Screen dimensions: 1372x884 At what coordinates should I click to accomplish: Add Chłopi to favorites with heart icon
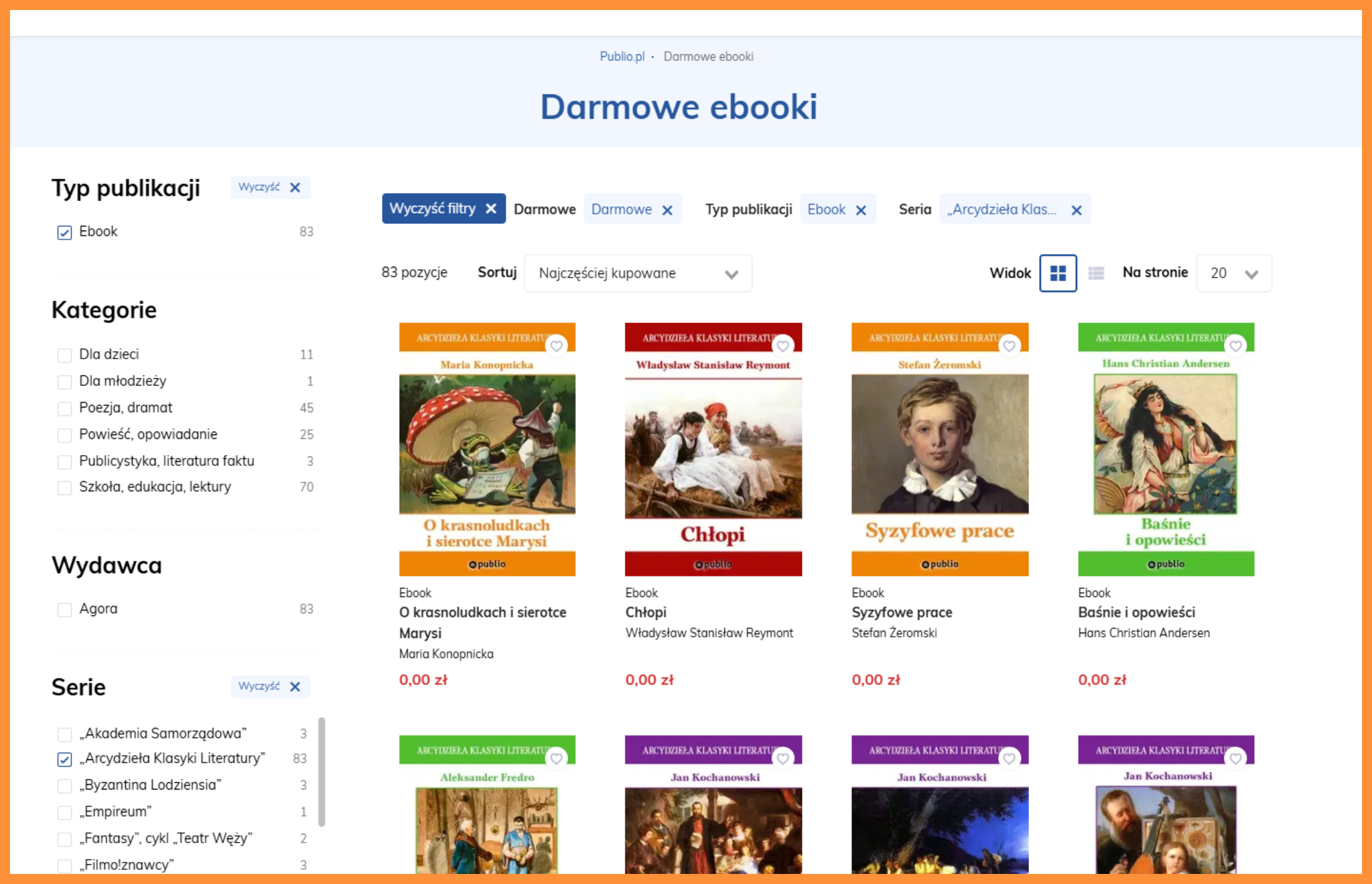pos(782,346)
